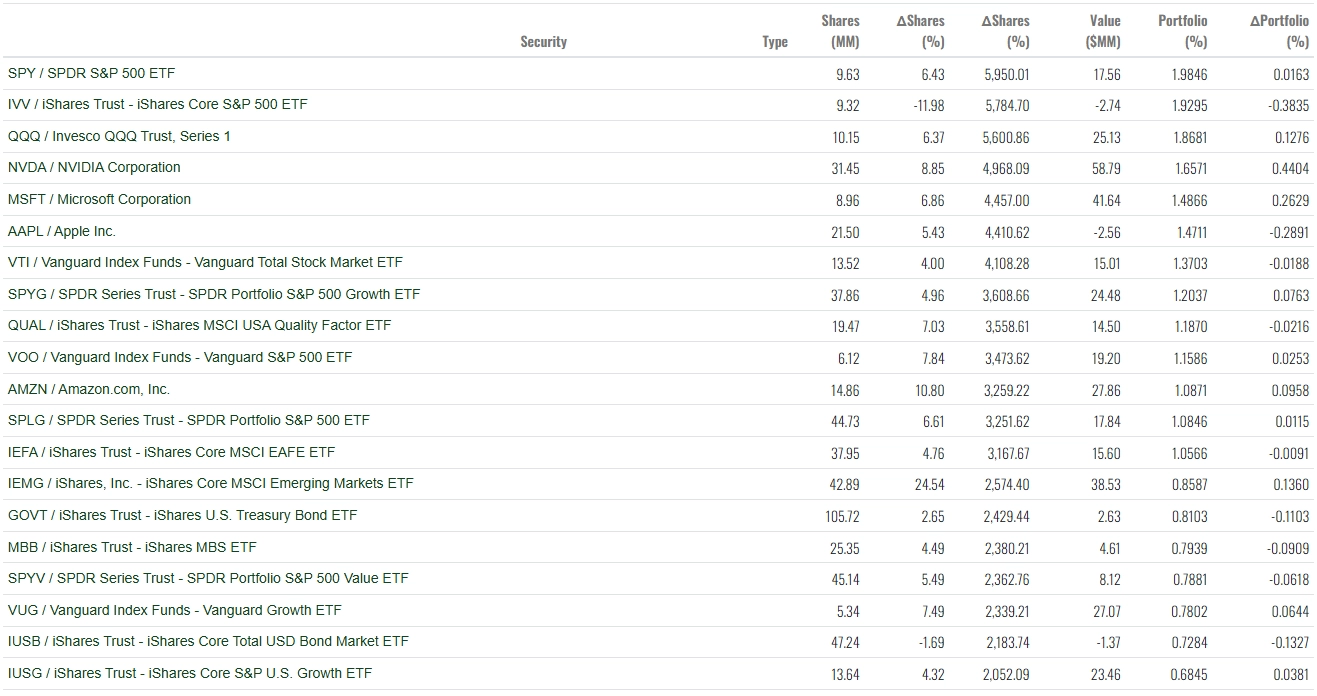The width and height of the screenshot is (1317, 696).
Task: Select SPY portfolio change 0.0163
Action: [x=1291, y=74]
